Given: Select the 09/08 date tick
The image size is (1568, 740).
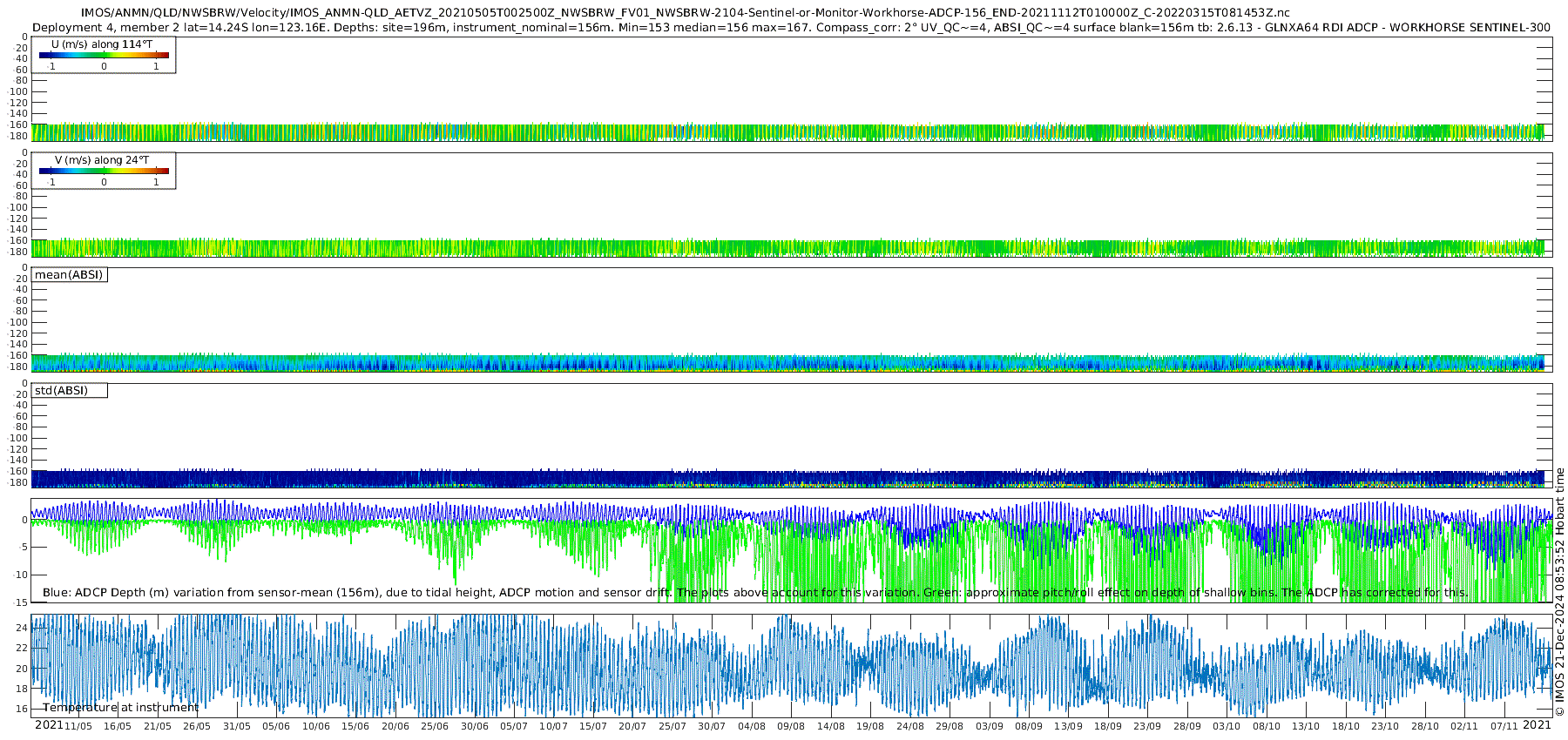Looking at the screenshot, I should pos(791,726).
